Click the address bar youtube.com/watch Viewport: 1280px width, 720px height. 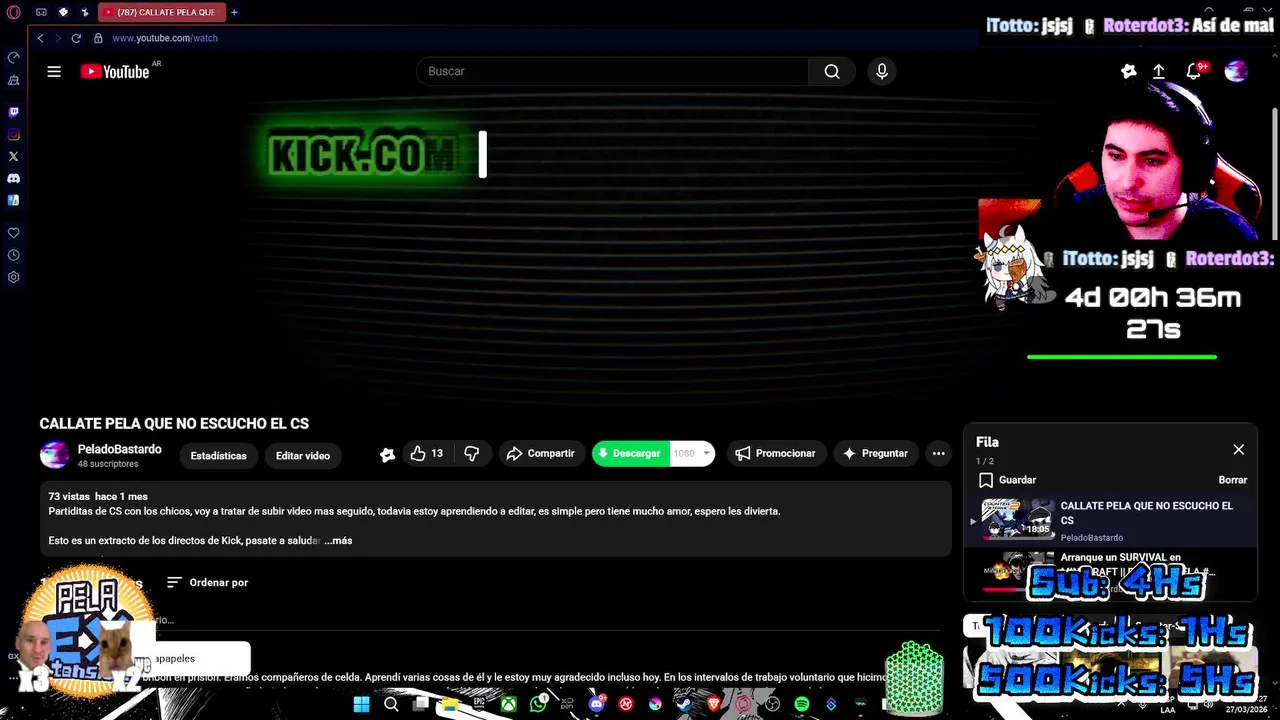tap(165, 38)
